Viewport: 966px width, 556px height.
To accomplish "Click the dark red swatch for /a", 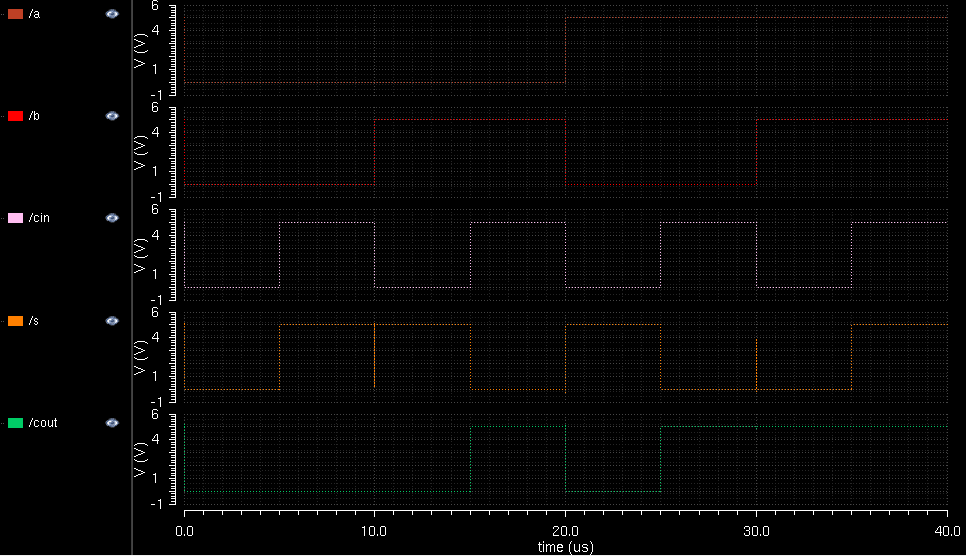I will point(15,14).
